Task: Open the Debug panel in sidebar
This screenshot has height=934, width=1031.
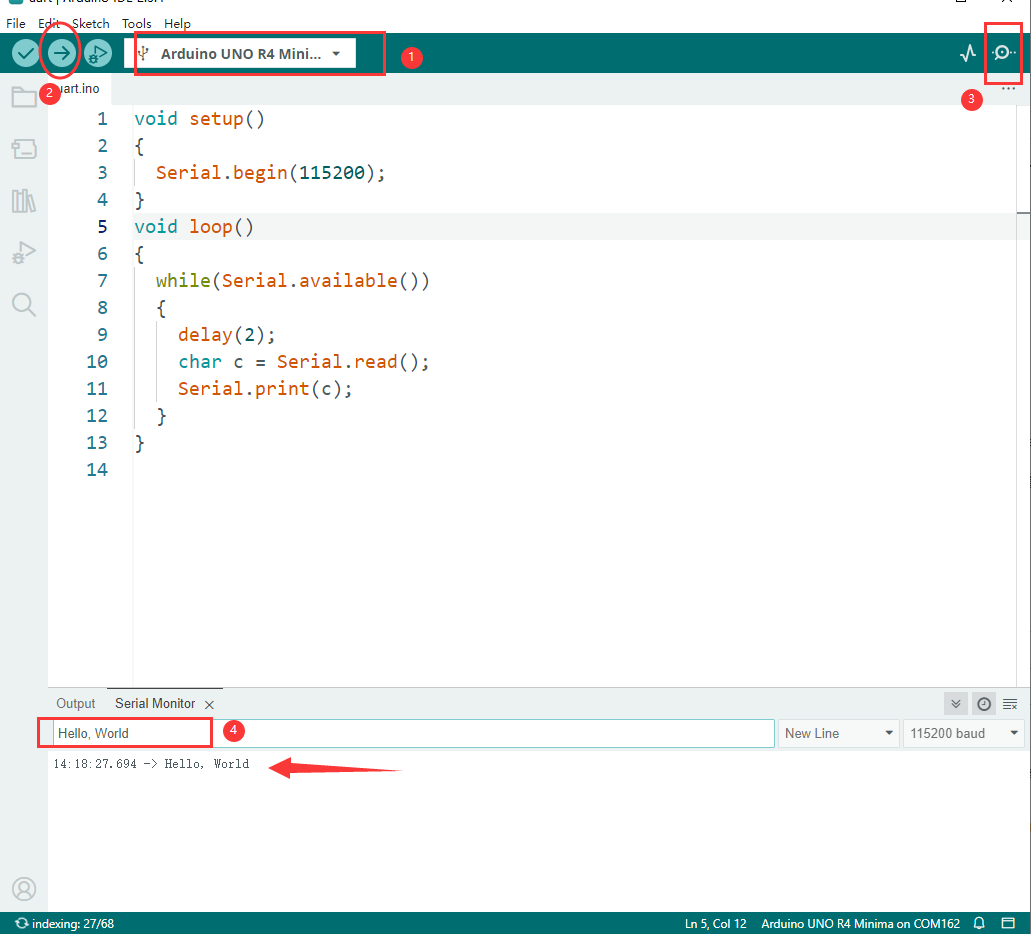Action: click(24, 253)
